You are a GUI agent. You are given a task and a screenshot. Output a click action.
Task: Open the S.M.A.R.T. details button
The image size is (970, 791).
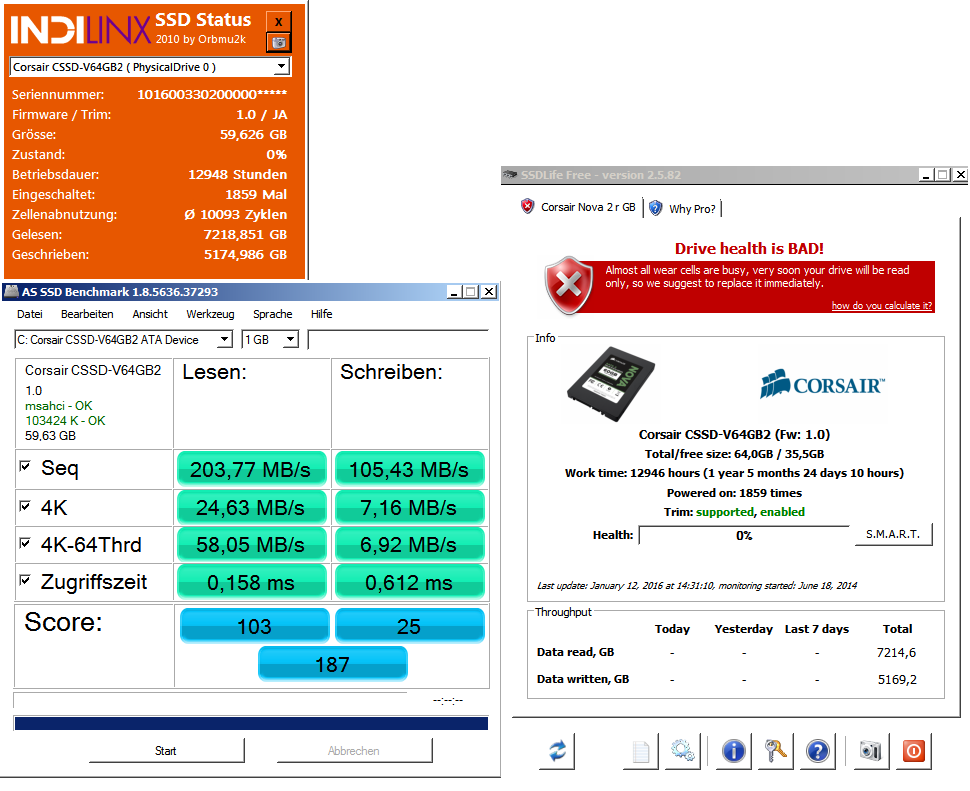coord(893,534)
